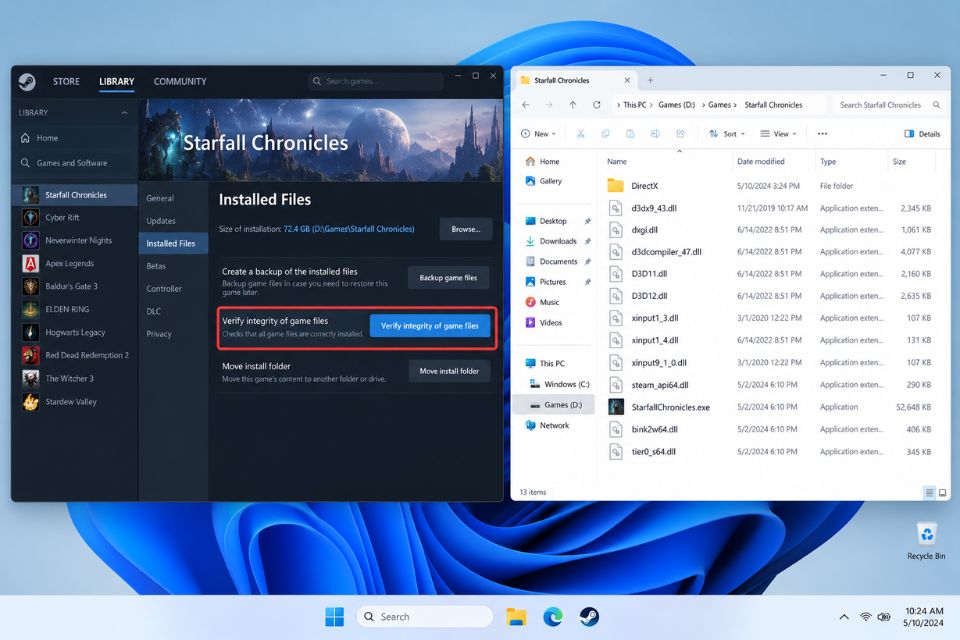Select the General properties tab
This screenshot has width=960, height=640.
coord(160,198)
